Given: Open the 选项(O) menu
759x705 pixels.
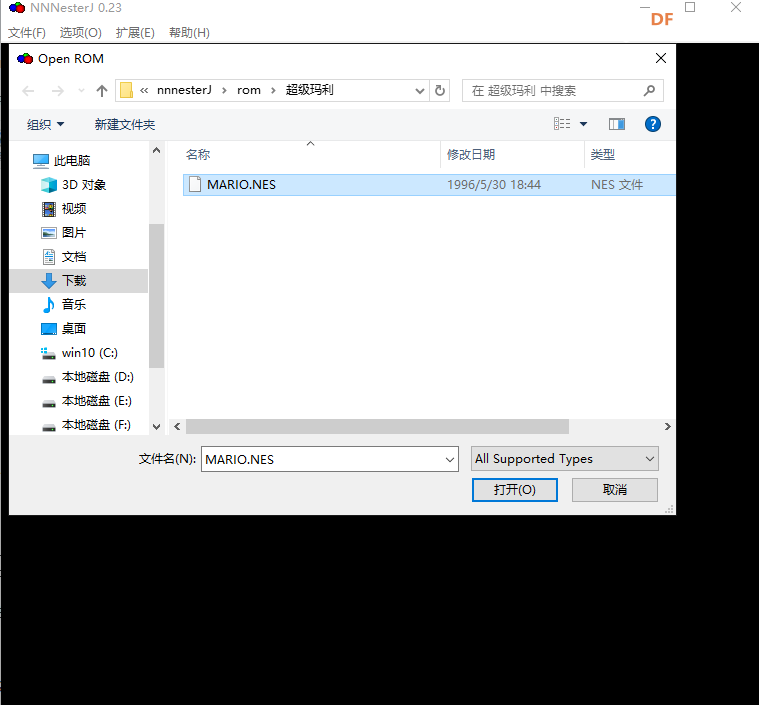Looking at the screenshot, I should click(x=80, y=33).
